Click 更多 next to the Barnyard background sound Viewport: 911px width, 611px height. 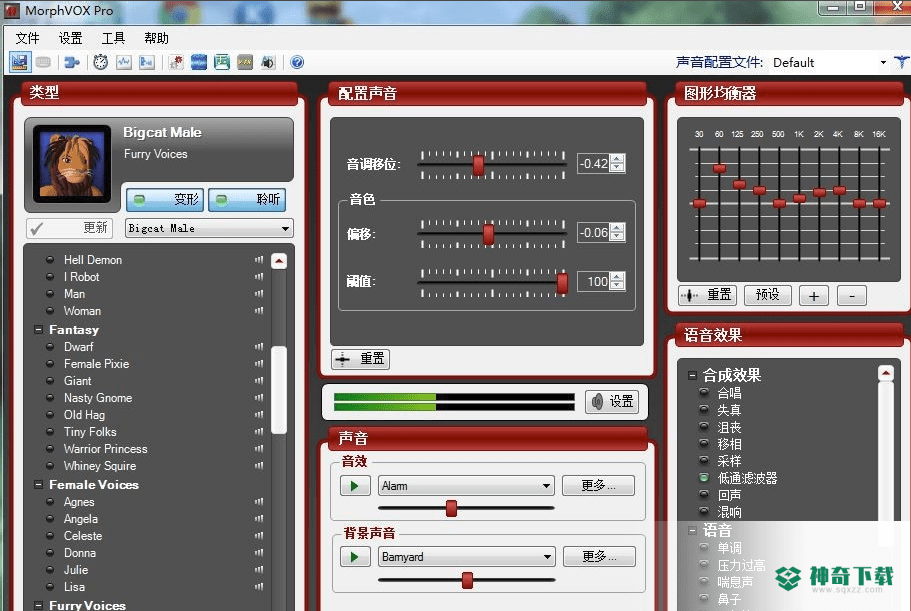tap(600, 557)
